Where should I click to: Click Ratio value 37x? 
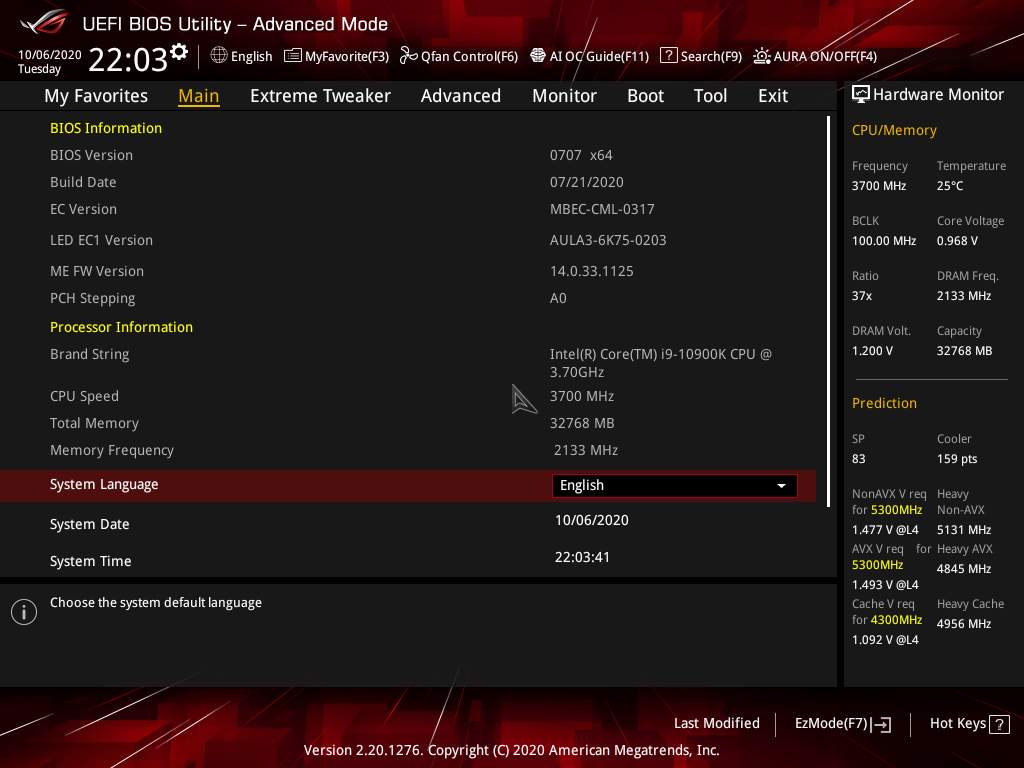(x=861, y=296)
